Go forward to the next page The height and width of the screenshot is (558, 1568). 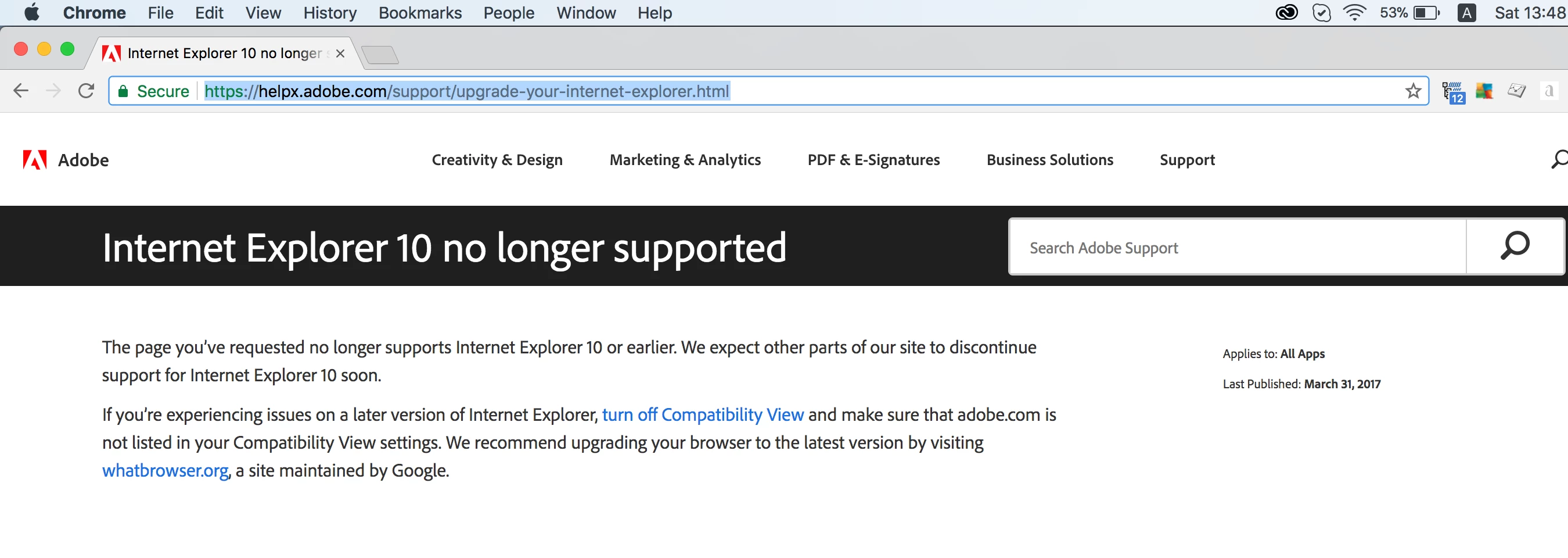pos(53,91)
